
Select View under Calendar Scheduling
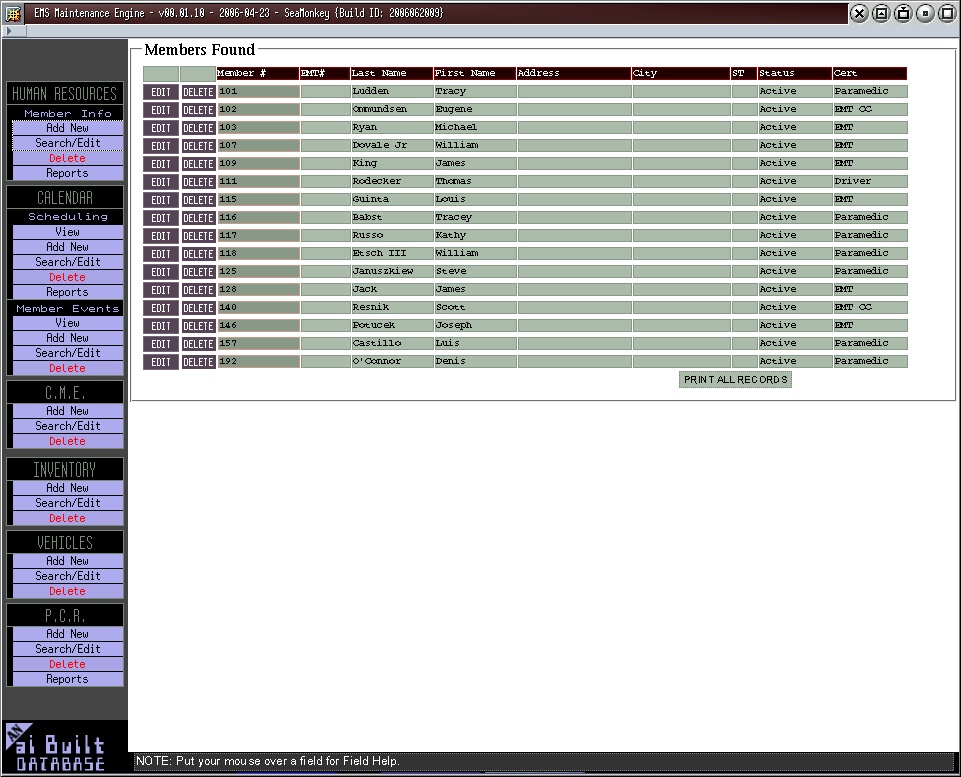pos(67,232)
